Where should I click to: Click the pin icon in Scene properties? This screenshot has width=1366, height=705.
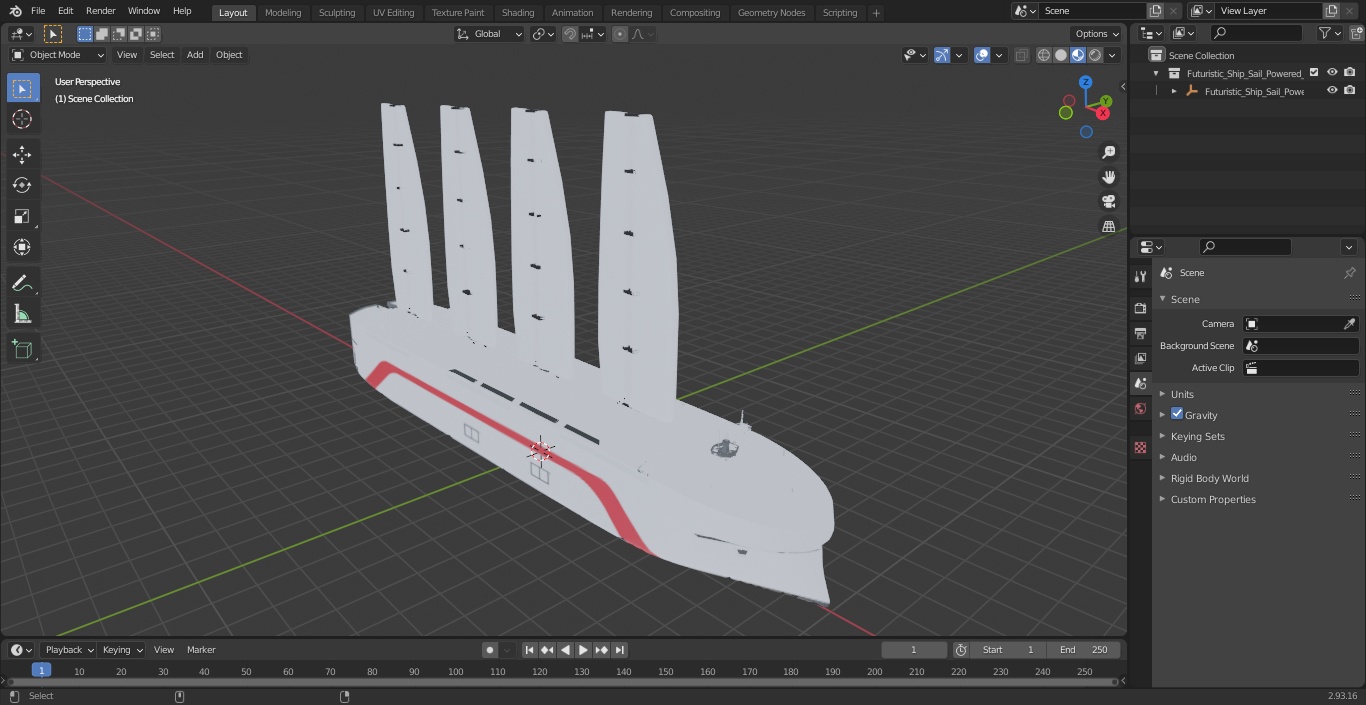pyautogui.click(x=1349, y=273)
